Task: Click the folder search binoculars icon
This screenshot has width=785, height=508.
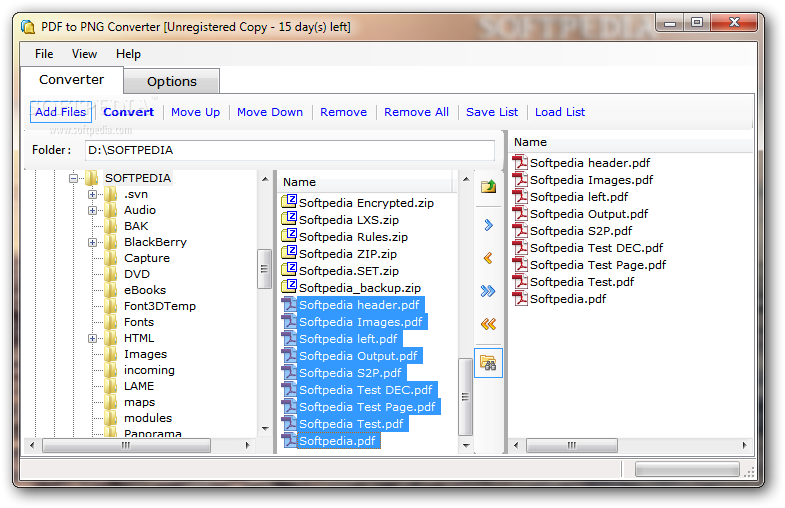Action: click(x=488, y=363)
